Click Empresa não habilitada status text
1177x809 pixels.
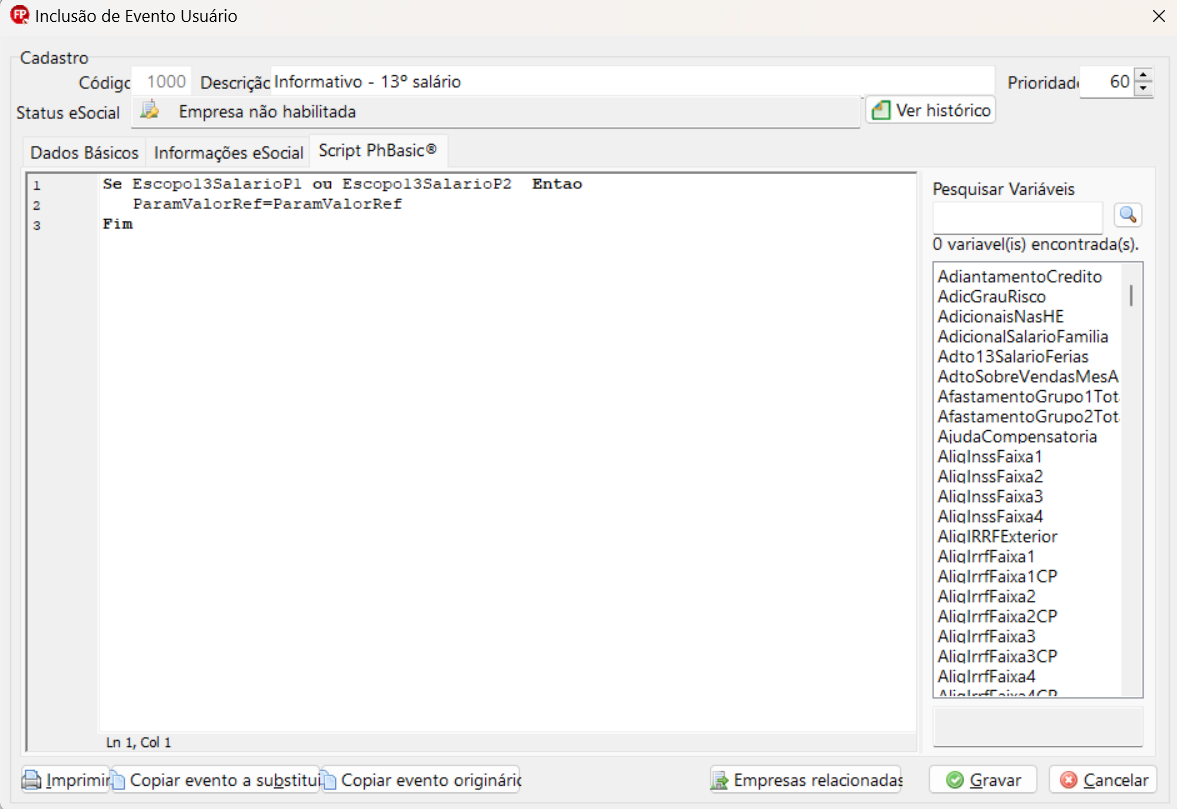click(x=267, y=112)
